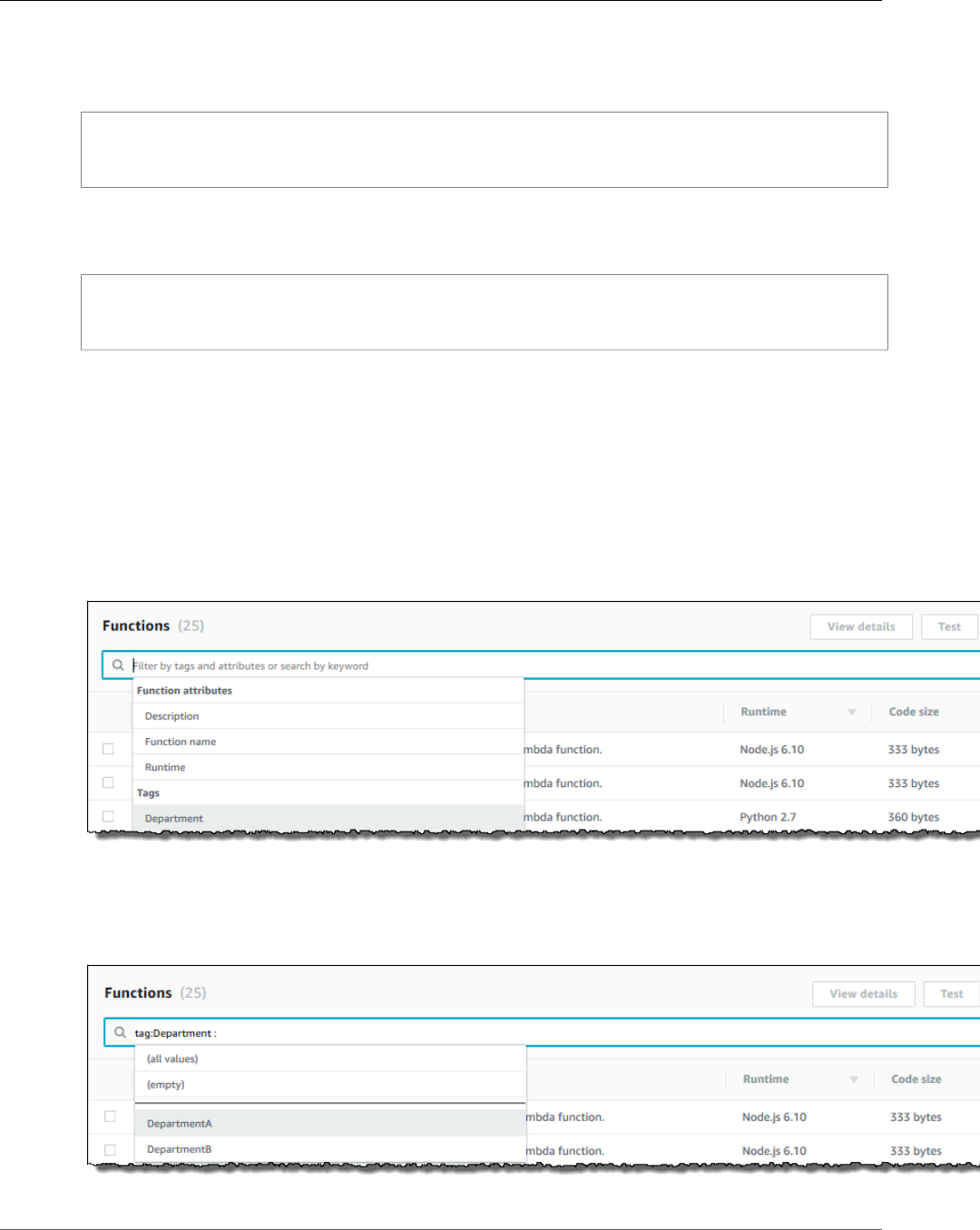Click View details above the tag:Department field
This screenshot has width=980, height=1230.
(863, 994)
